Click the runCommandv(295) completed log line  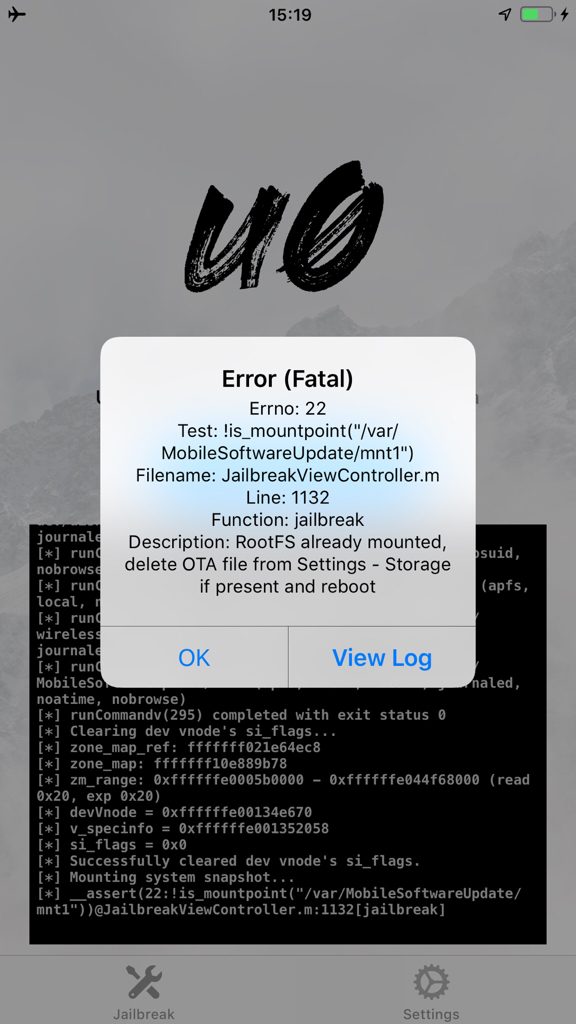(x=242, y=715)
